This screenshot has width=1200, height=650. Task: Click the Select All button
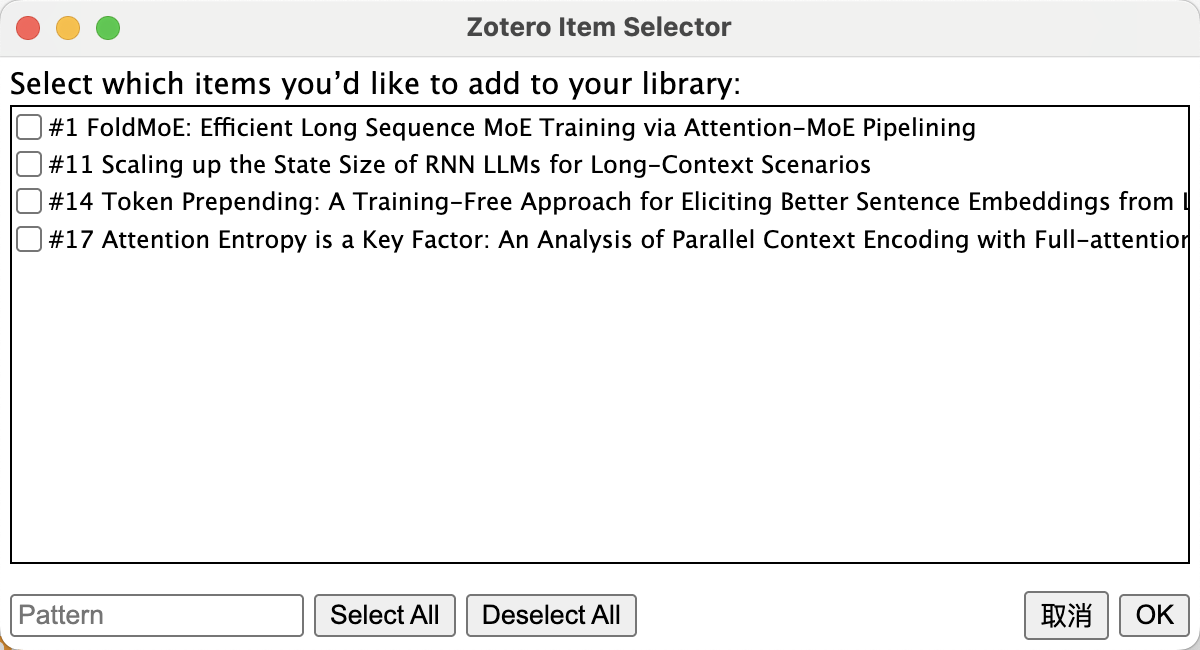[384, 615]
